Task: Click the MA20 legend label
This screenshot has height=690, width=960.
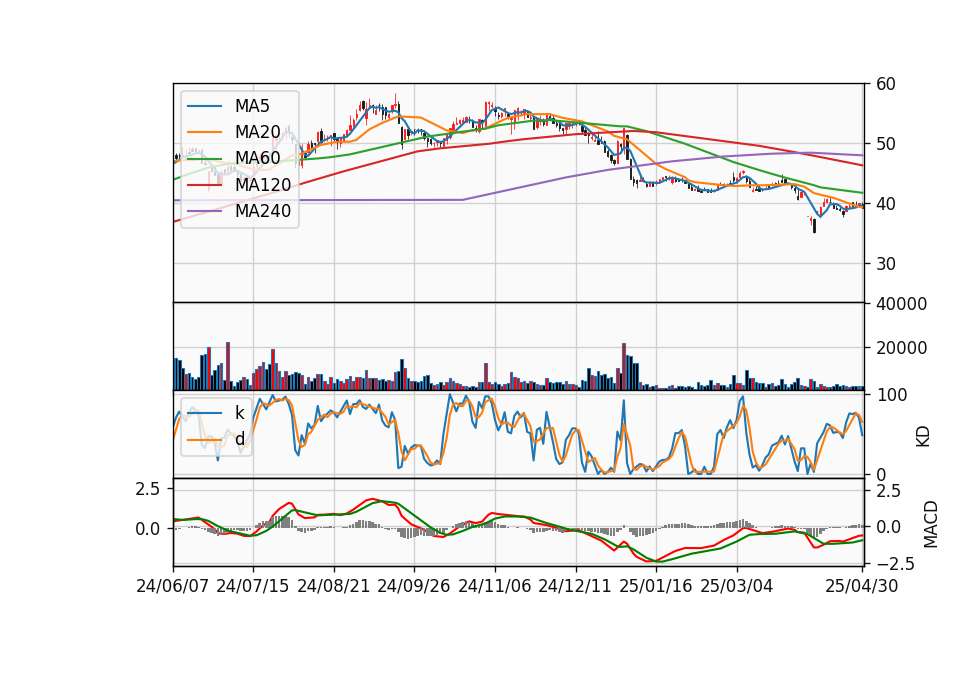Action: [257, 132]
